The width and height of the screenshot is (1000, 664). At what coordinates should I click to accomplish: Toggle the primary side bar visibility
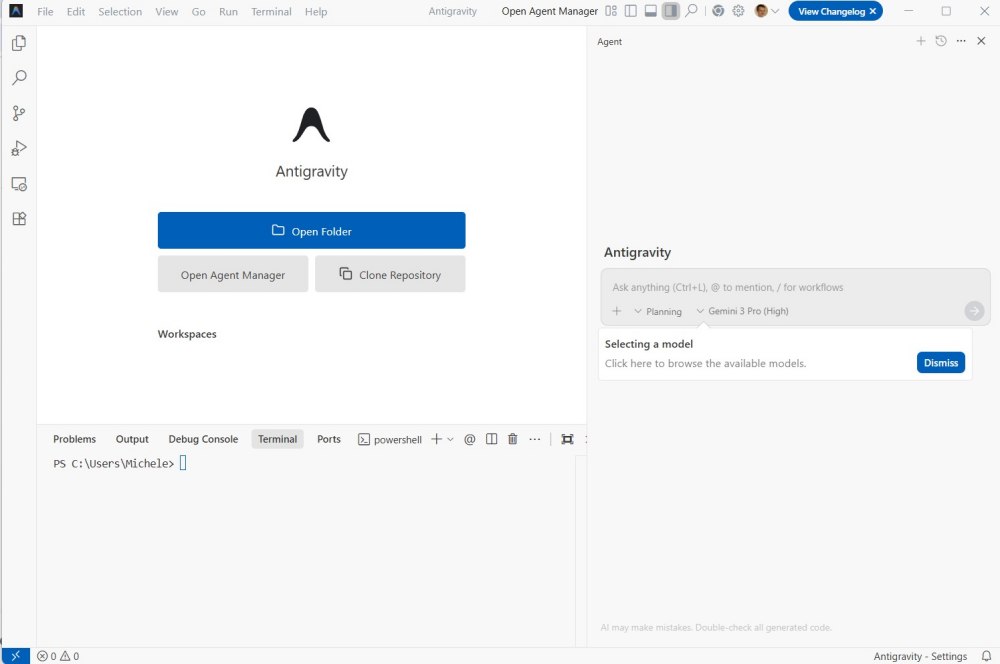click(x=629, y=11)
